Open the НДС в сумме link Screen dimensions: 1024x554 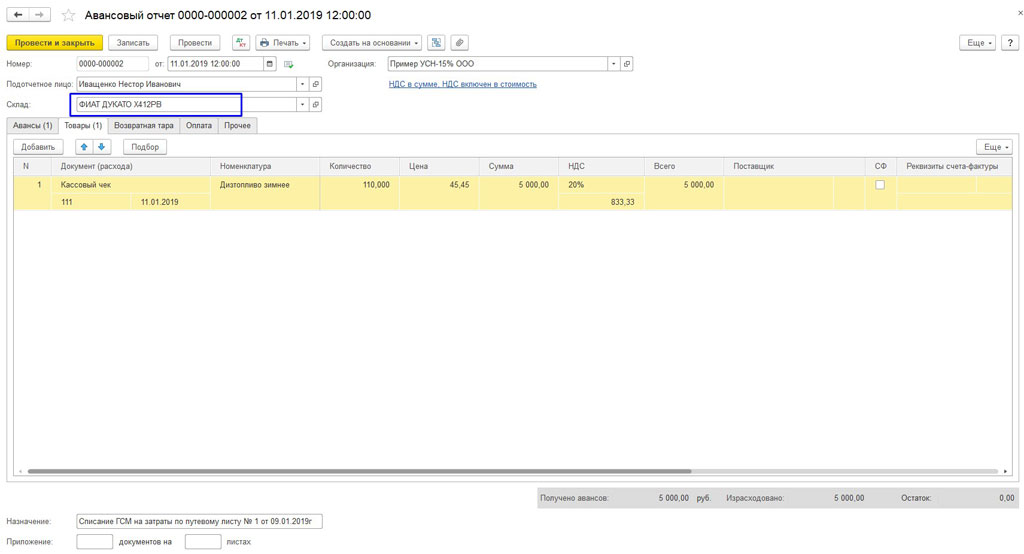click(x=462, y=84)
